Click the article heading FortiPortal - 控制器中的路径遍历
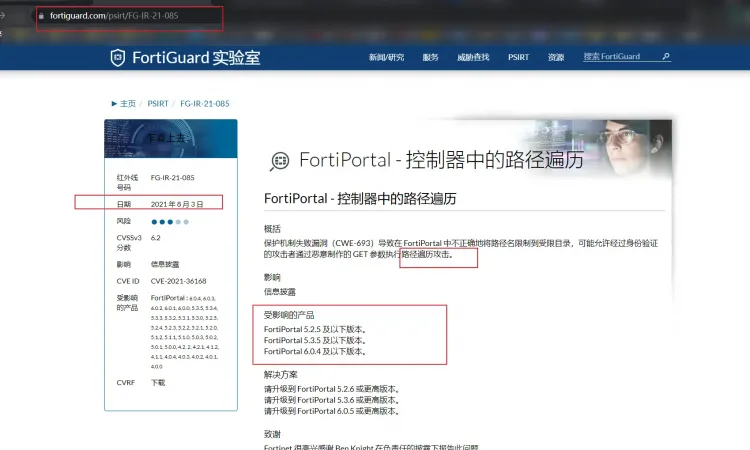The height and width of the screenshot is (450, 750). [x=360, y=198]
